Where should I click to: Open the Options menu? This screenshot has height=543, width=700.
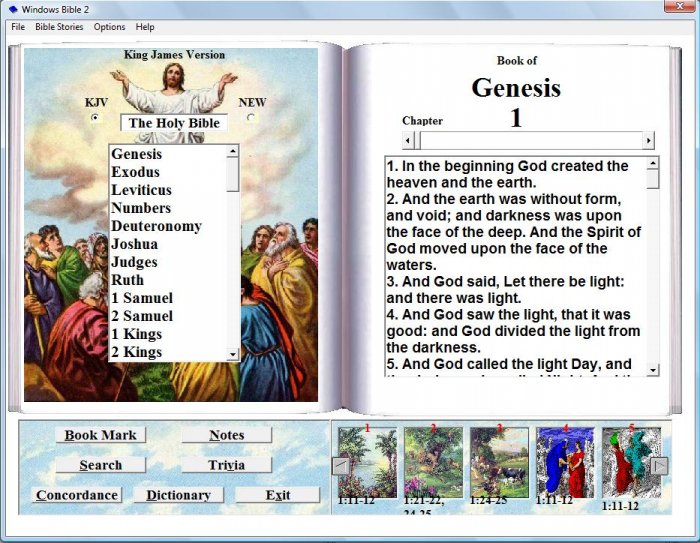tap(109, 27)
